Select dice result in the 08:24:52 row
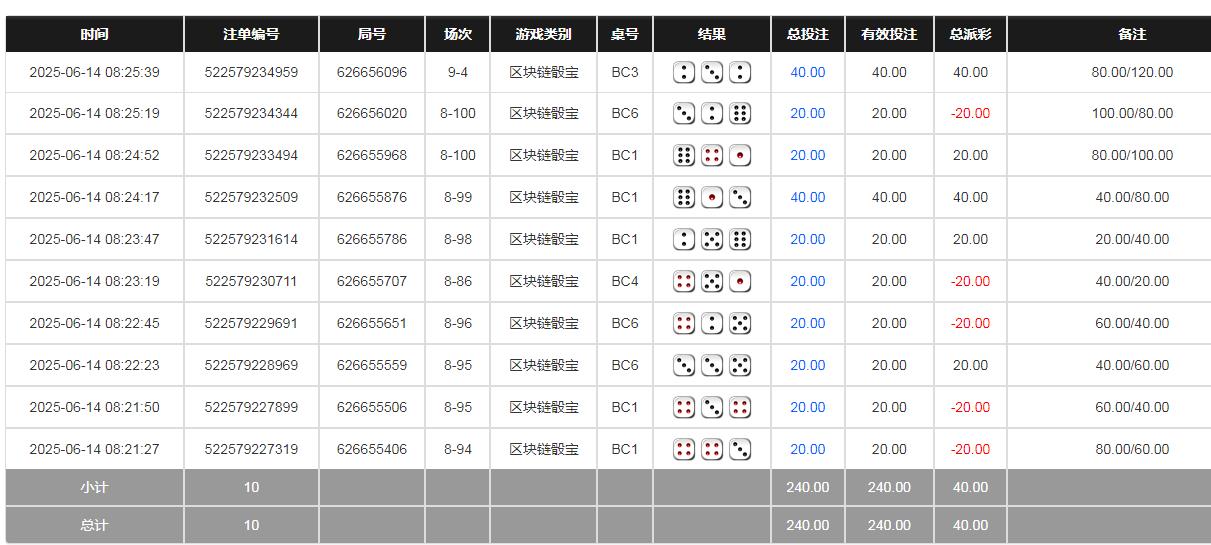 [x=712, y=156]
